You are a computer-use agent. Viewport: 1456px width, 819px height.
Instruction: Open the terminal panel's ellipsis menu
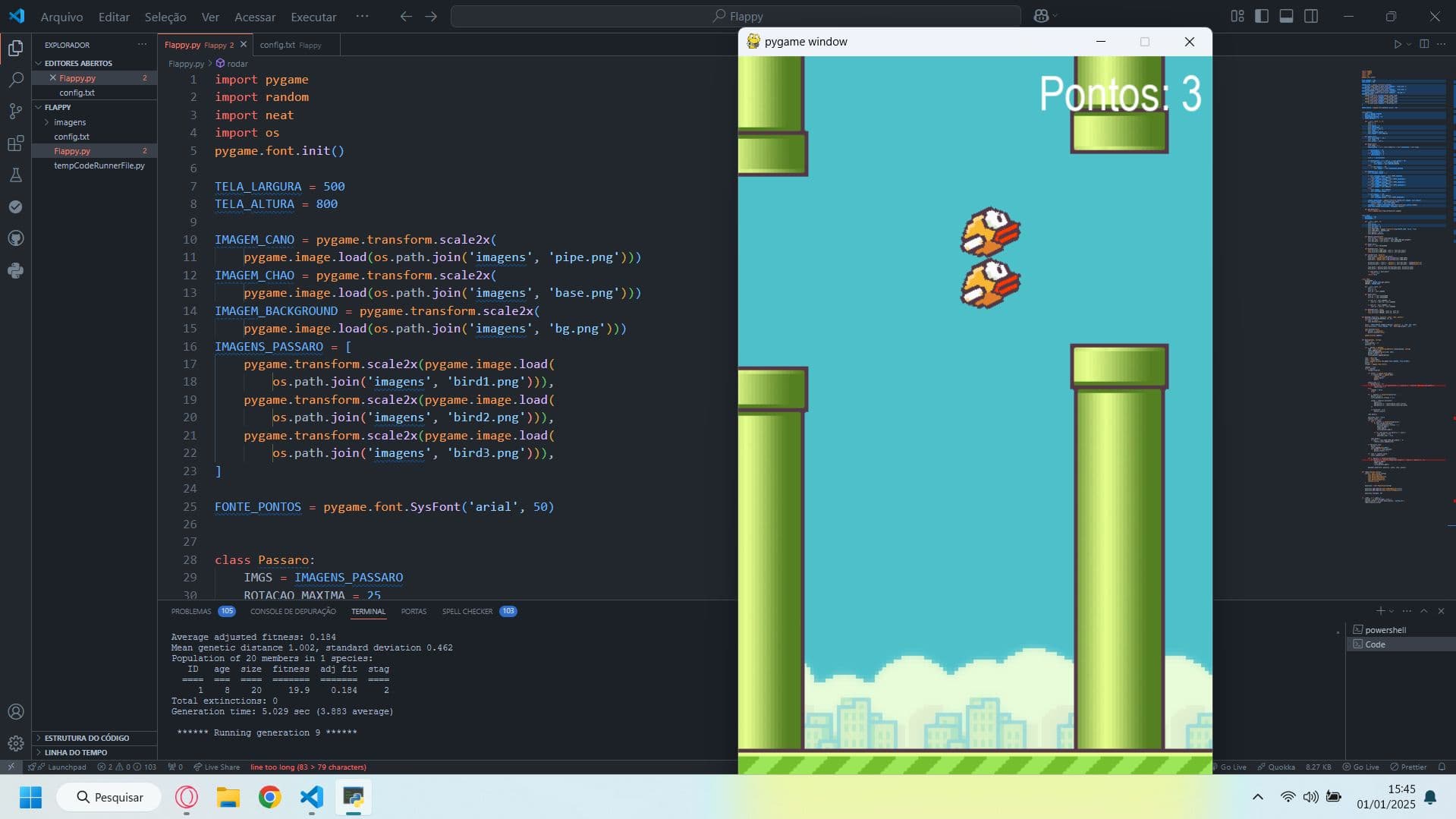pyautogui.click(x=1407, y=611)
